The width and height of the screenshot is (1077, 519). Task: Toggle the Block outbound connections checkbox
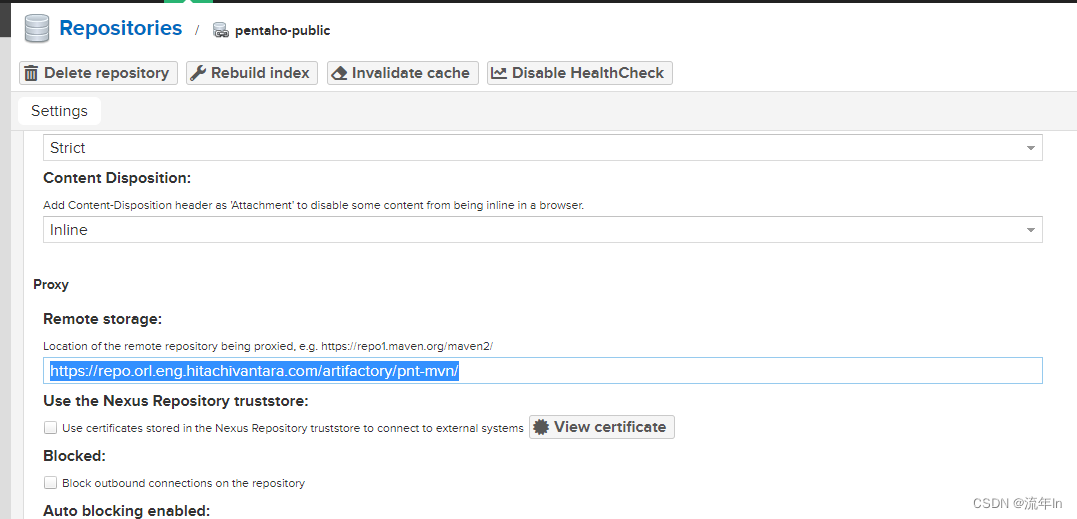50,483
